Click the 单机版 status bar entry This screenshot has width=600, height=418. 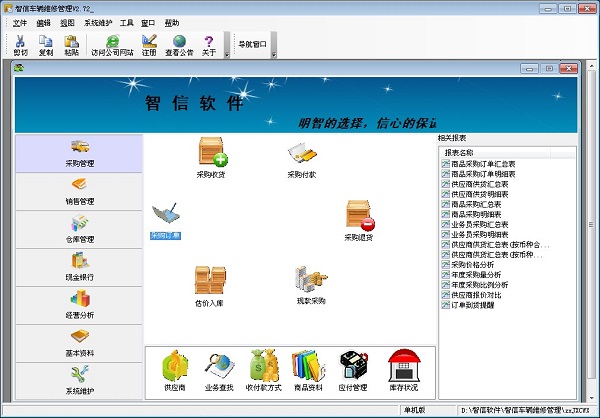click(414, 410)
